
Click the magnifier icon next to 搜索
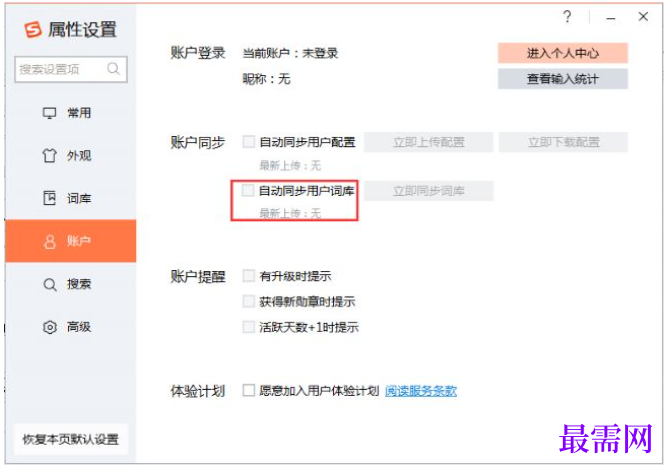(x=50, y=284)
